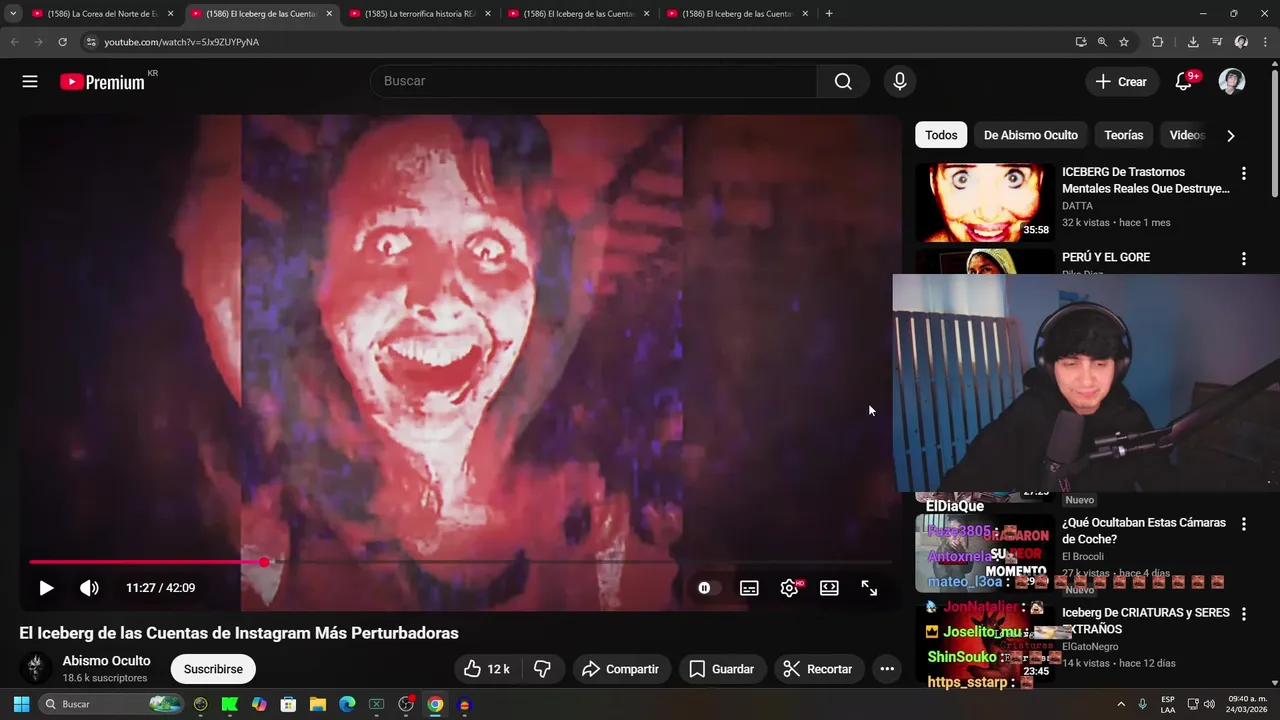This screenshot has width=1280, height=720.
Task: Open site information icon in address bar
Action: point(91,42)
